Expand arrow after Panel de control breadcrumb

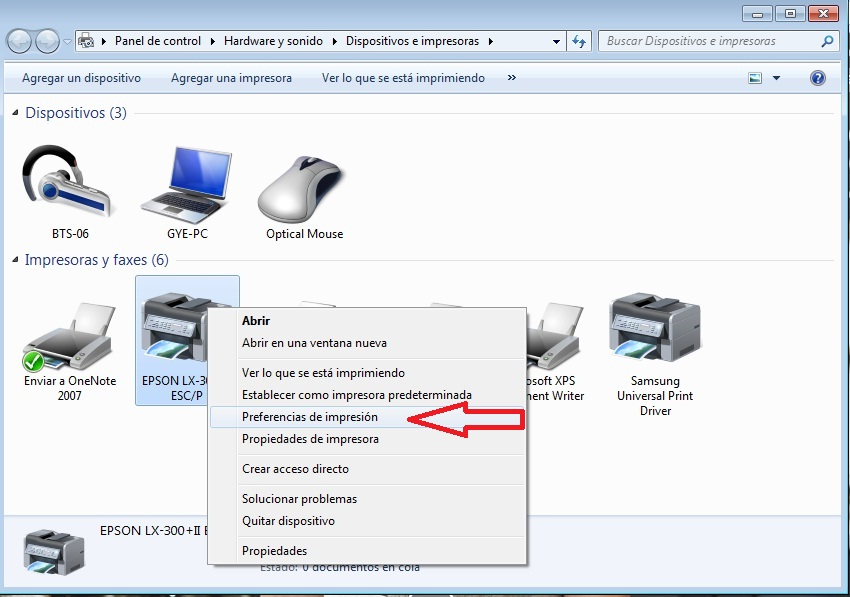tap(212, 41)
